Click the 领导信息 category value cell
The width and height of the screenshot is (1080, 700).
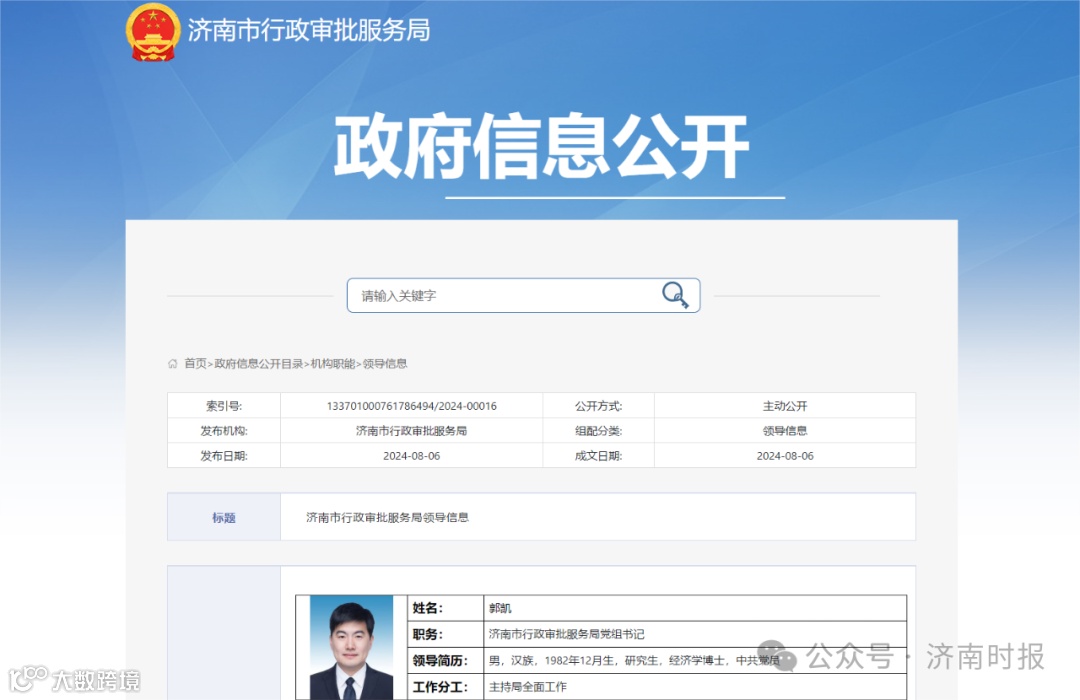click(785, 431)
